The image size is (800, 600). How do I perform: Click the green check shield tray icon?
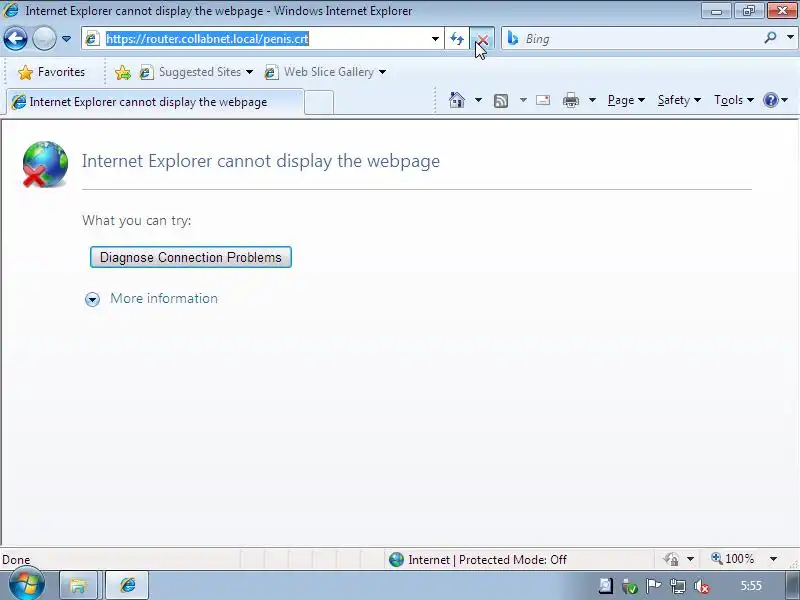pos(630,587)
